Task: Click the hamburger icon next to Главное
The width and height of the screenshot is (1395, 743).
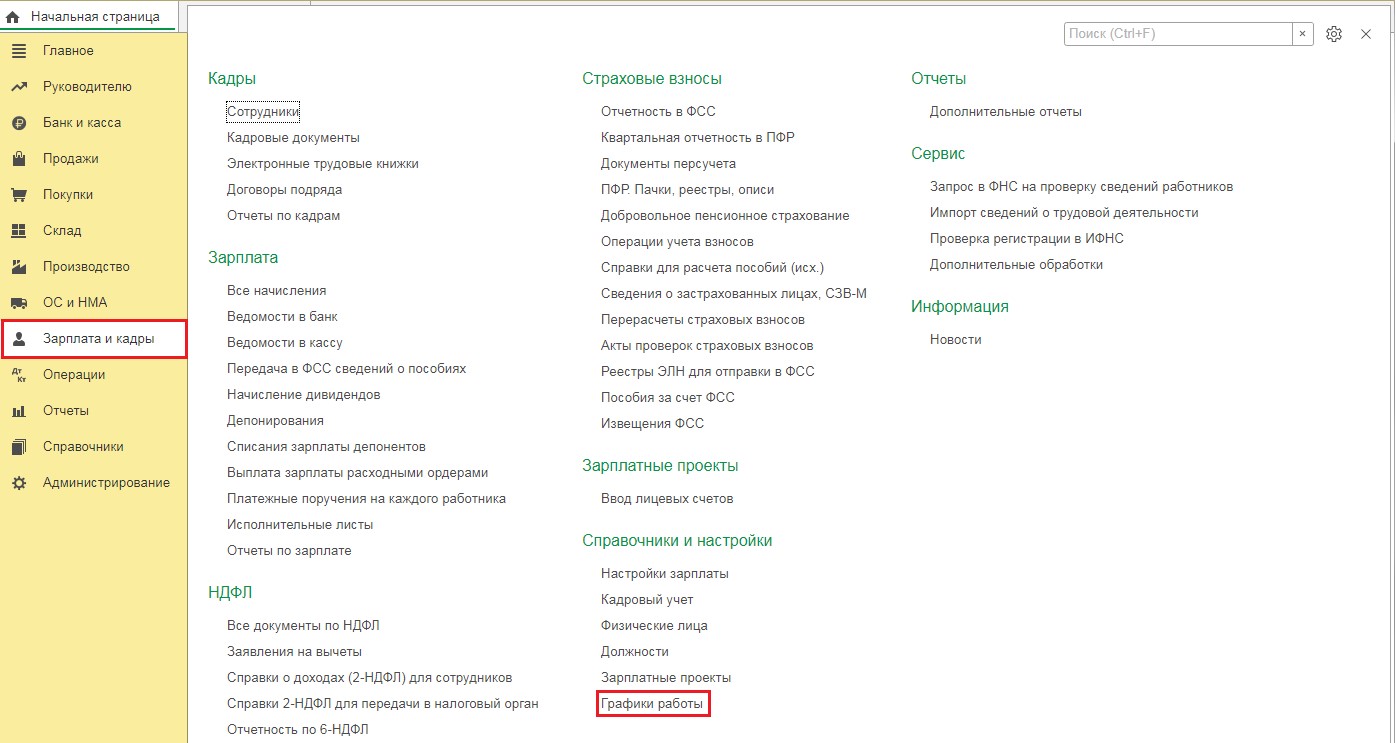Action: [x=18, y=51]
